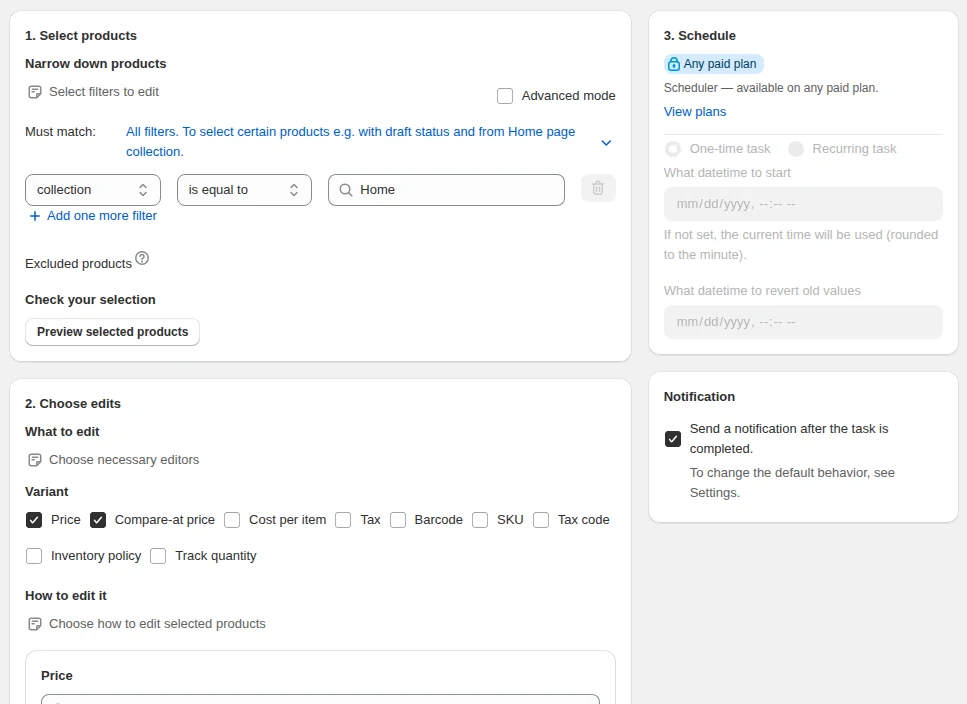Click the note icon beside Choose necessary editors

(35, 460)
